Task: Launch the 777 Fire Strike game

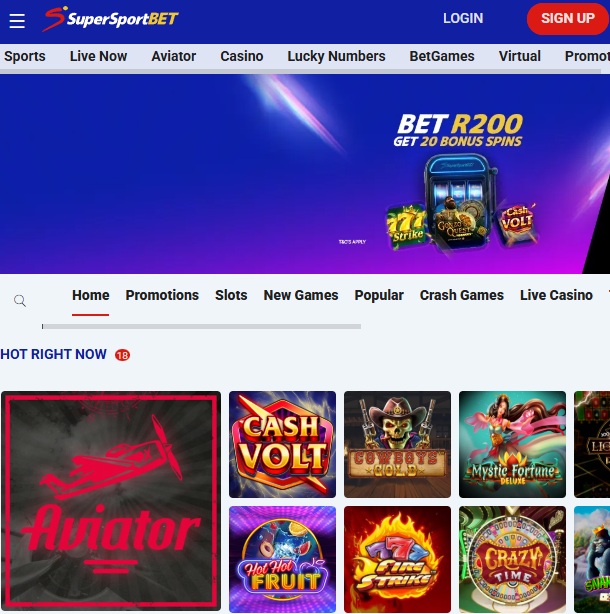Action: click(x=397, y=559)
